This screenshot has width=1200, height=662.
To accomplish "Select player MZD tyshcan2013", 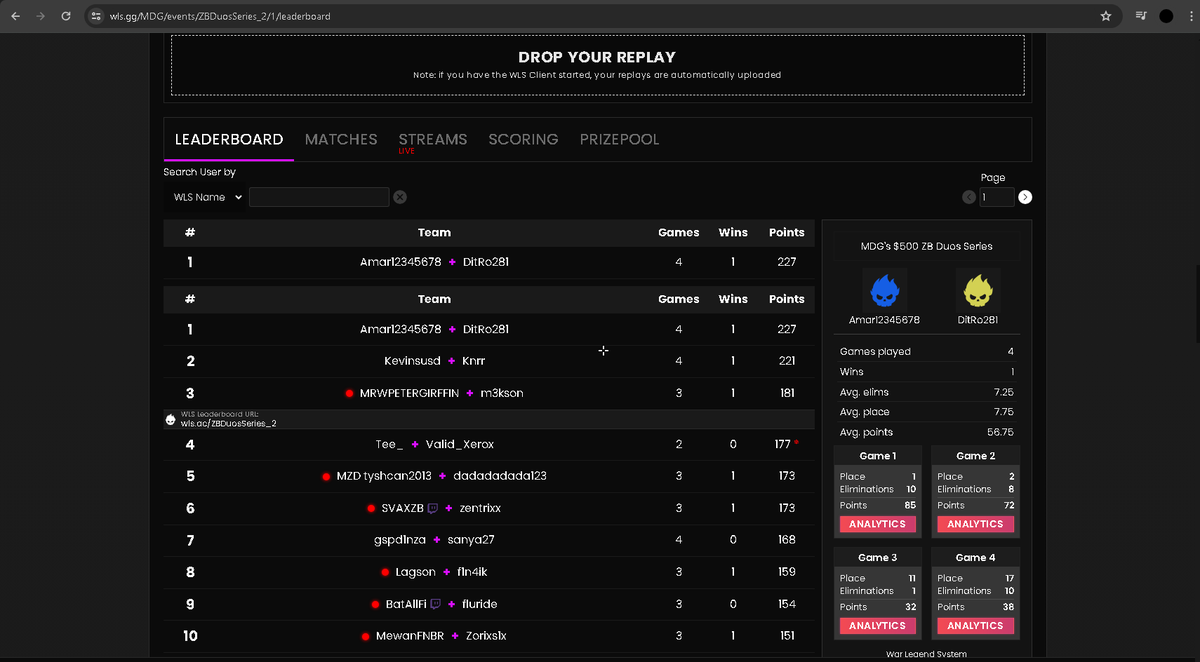I will coord(384,476).
